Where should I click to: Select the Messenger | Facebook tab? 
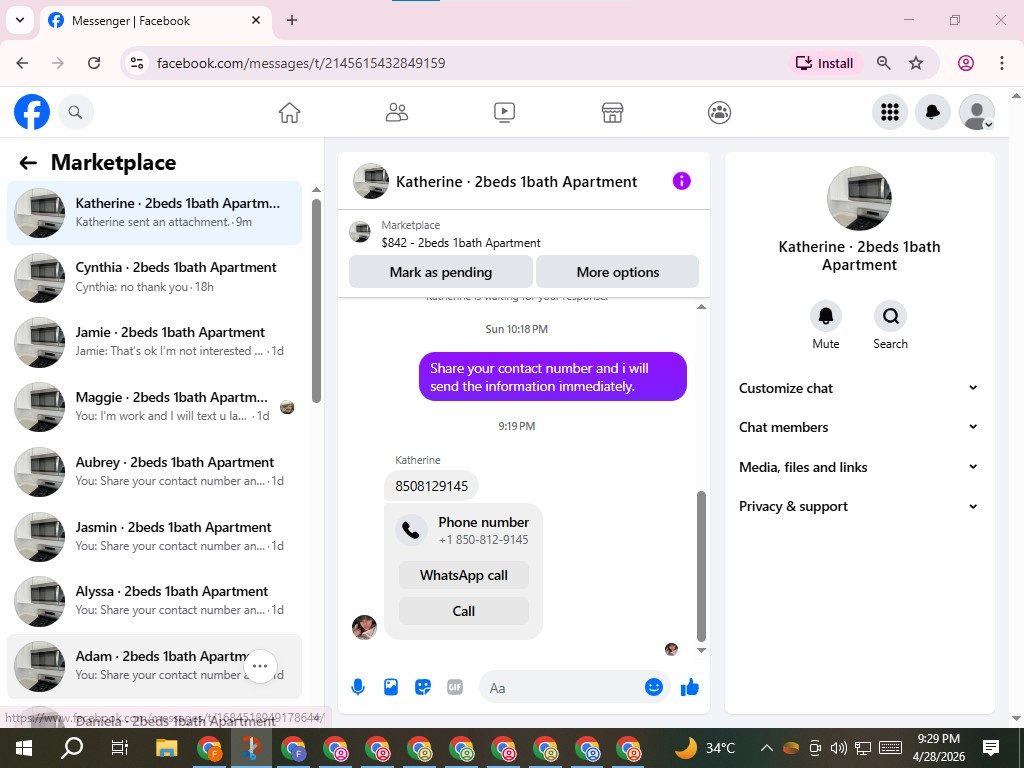click(x=154, y=21)
